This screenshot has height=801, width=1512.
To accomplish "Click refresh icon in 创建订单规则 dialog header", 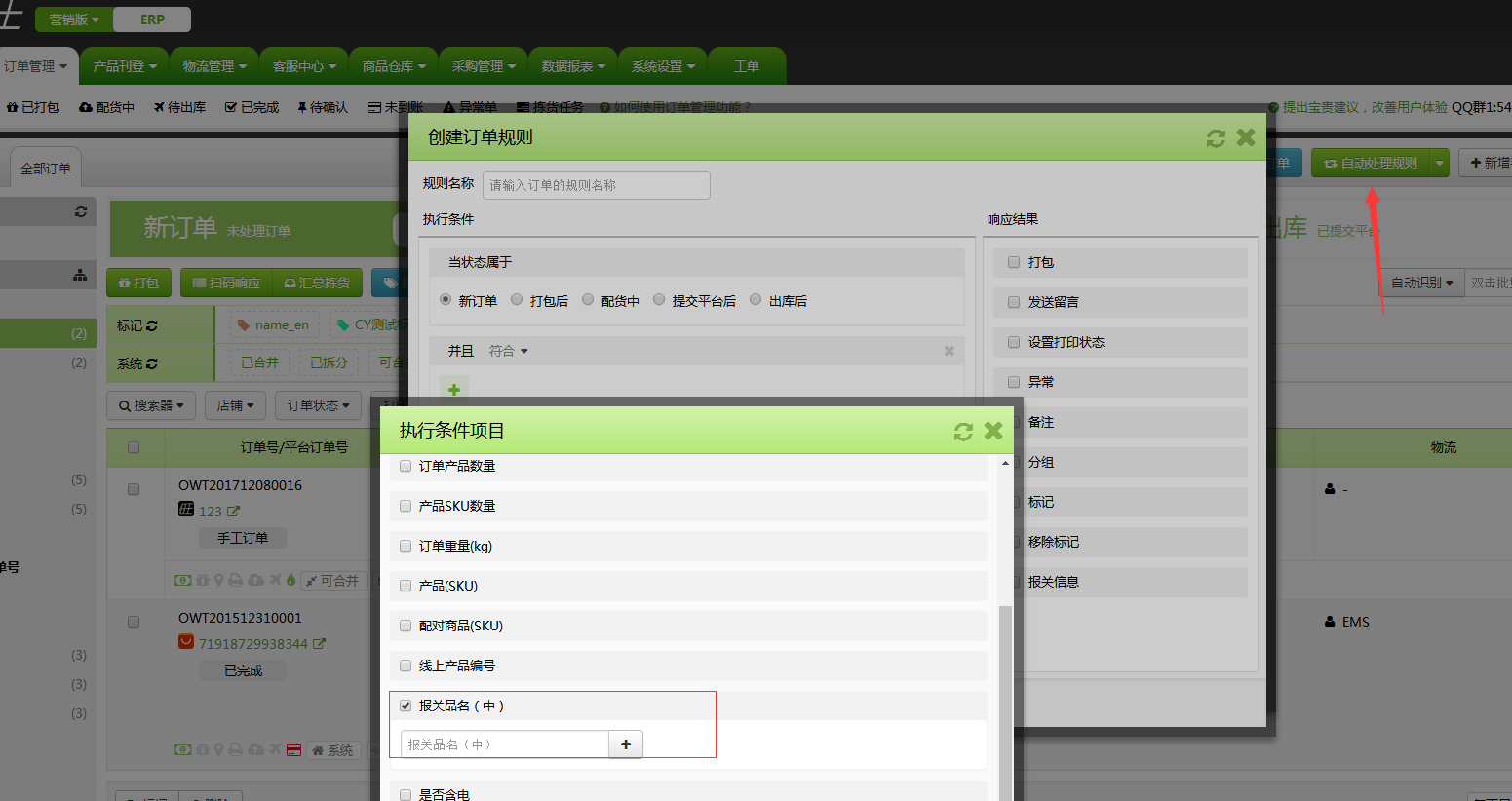I will click(x=1215, y=138).
